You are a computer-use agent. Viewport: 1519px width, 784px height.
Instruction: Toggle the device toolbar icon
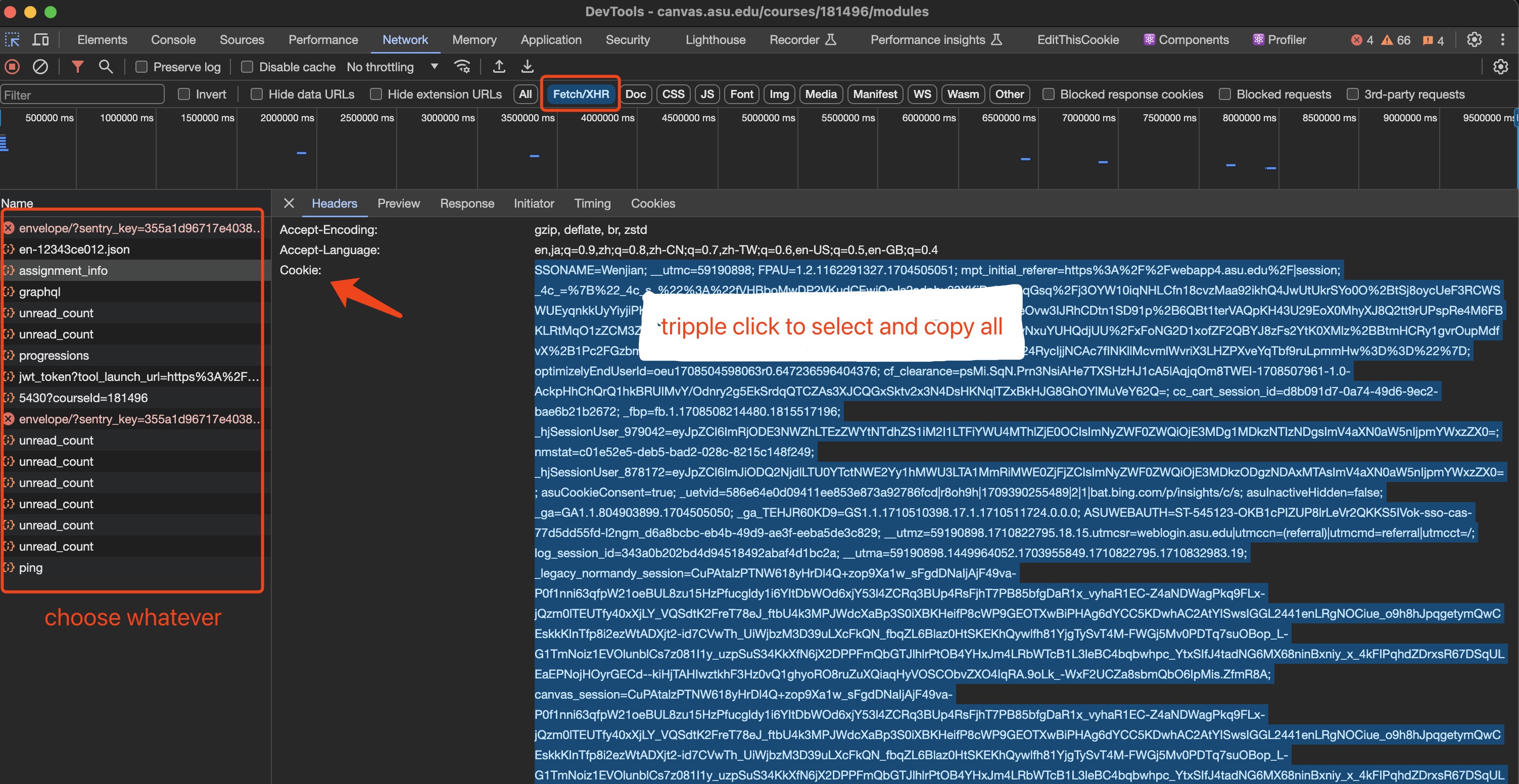[x=41, y=39]
